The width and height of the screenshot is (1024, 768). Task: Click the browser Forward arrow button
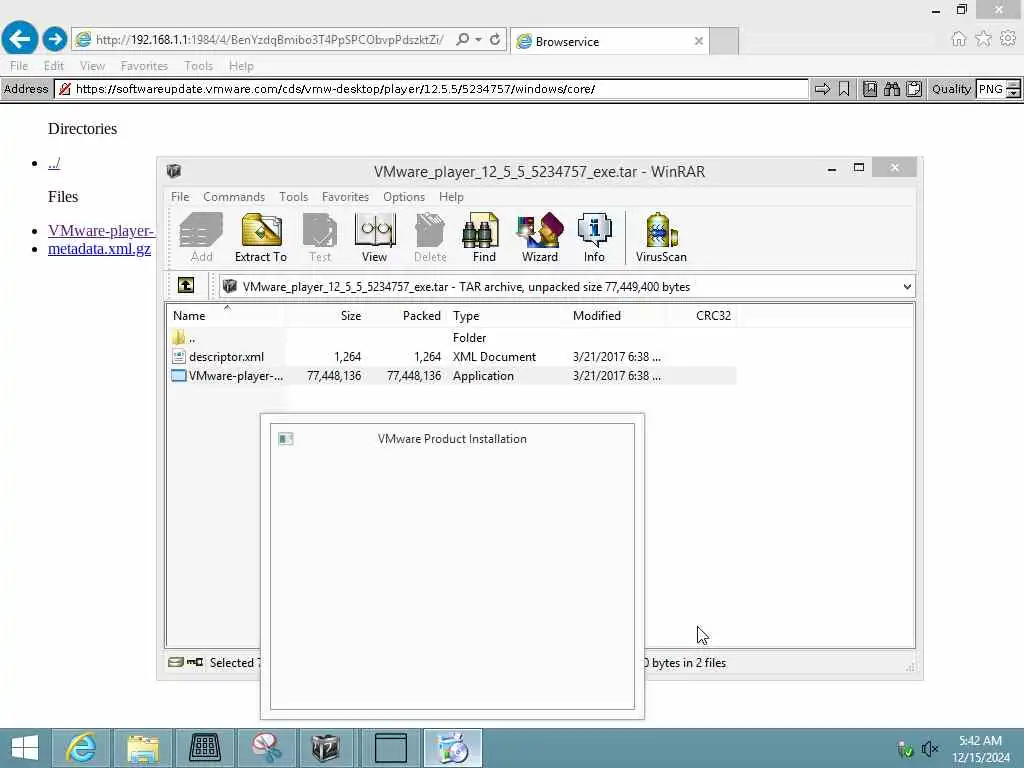click(55, 39)
